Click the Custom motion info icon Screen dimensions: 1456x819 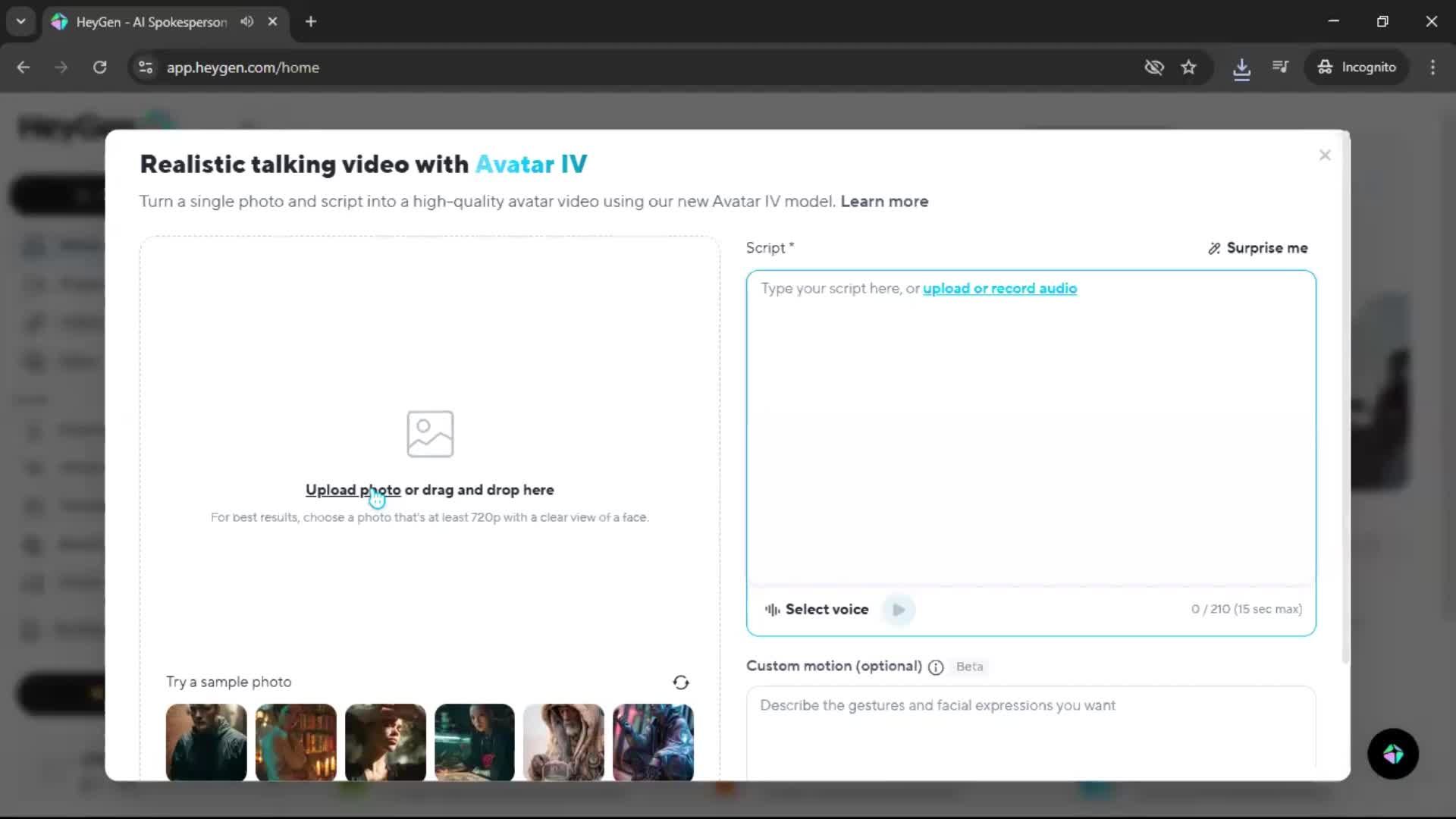(936, 667)
